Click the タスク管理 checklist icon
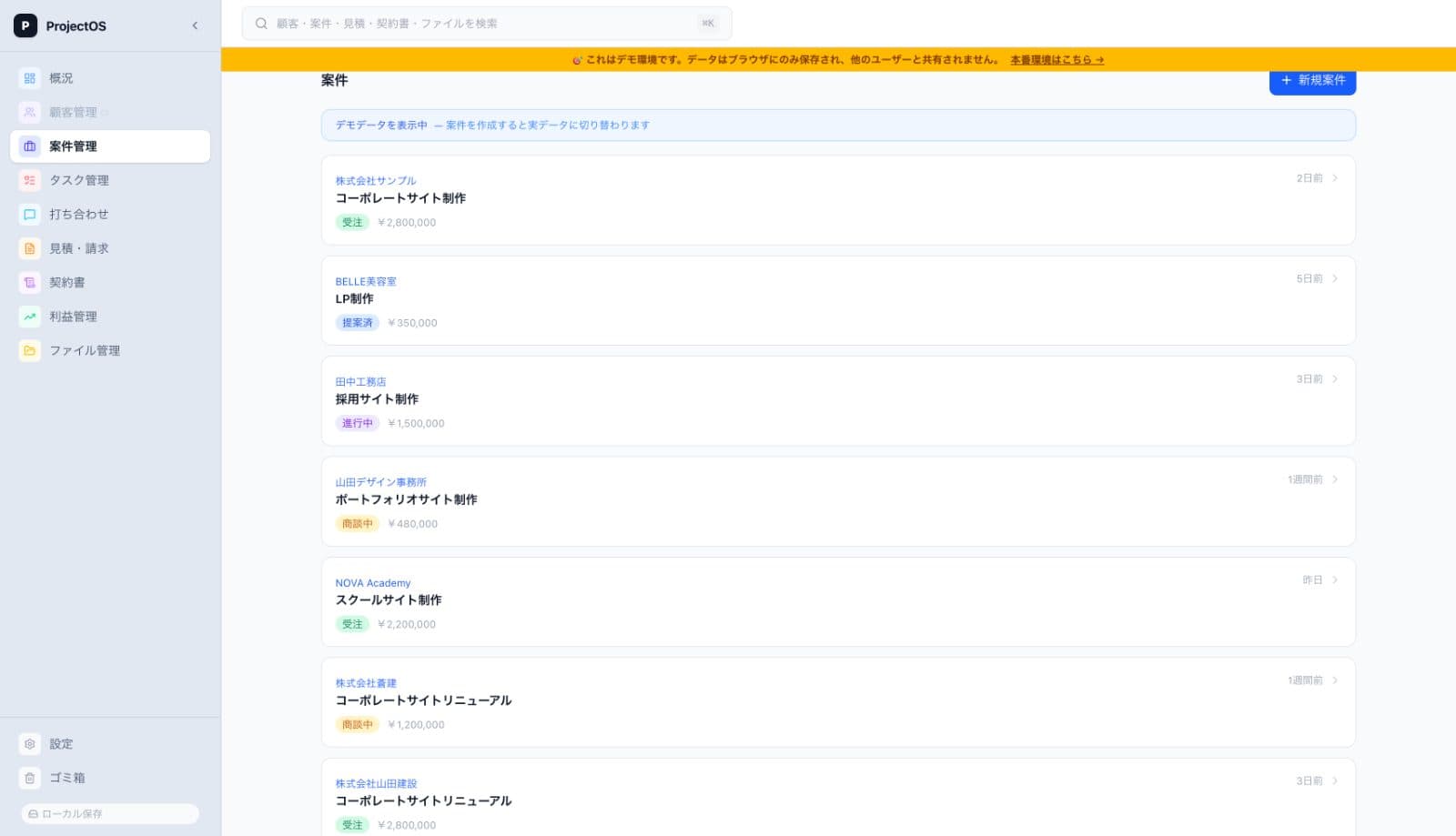Screen dimensions: 1456x836 [30, 180]
